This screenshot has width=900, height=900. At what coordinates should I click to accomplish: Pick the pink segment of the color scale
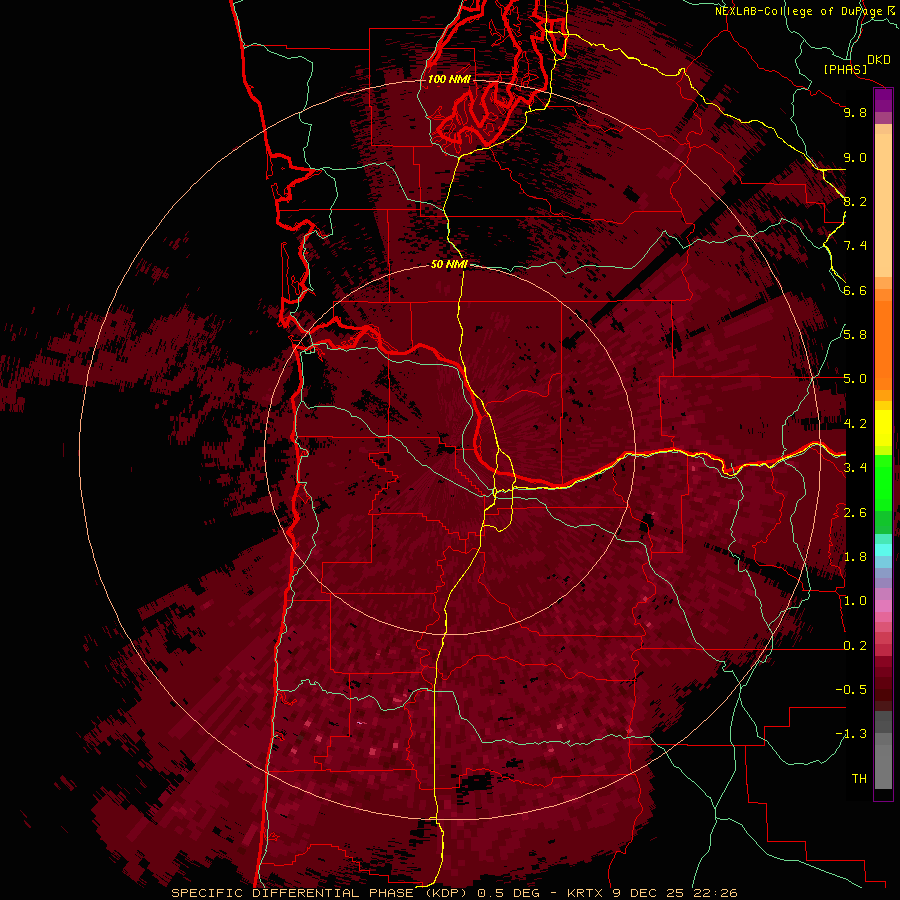[x=883, y=606]
